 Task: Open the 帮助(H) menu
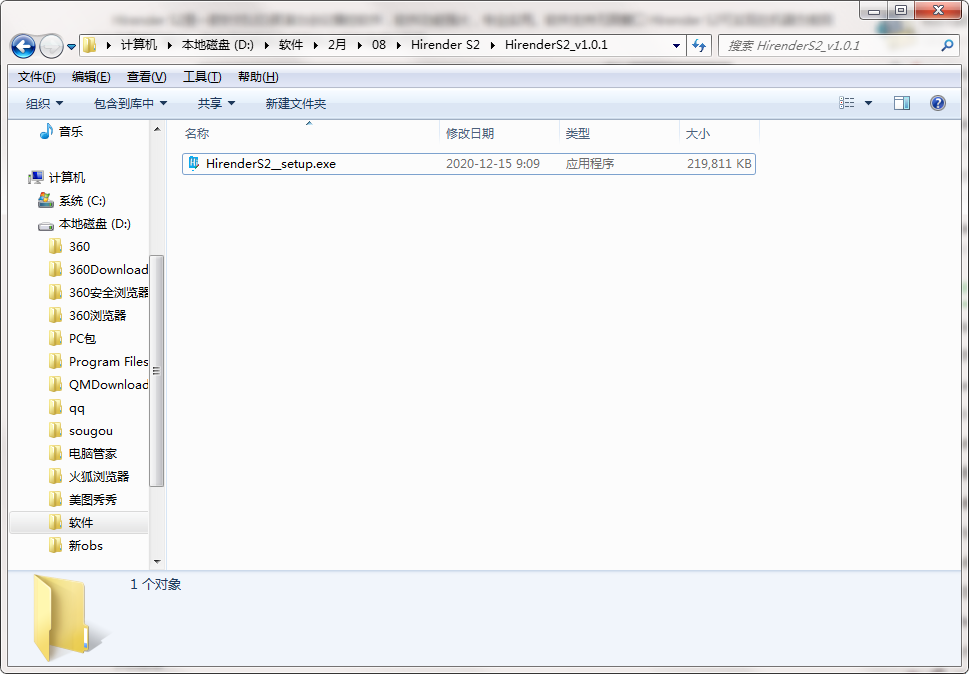[x=258, y=77]
